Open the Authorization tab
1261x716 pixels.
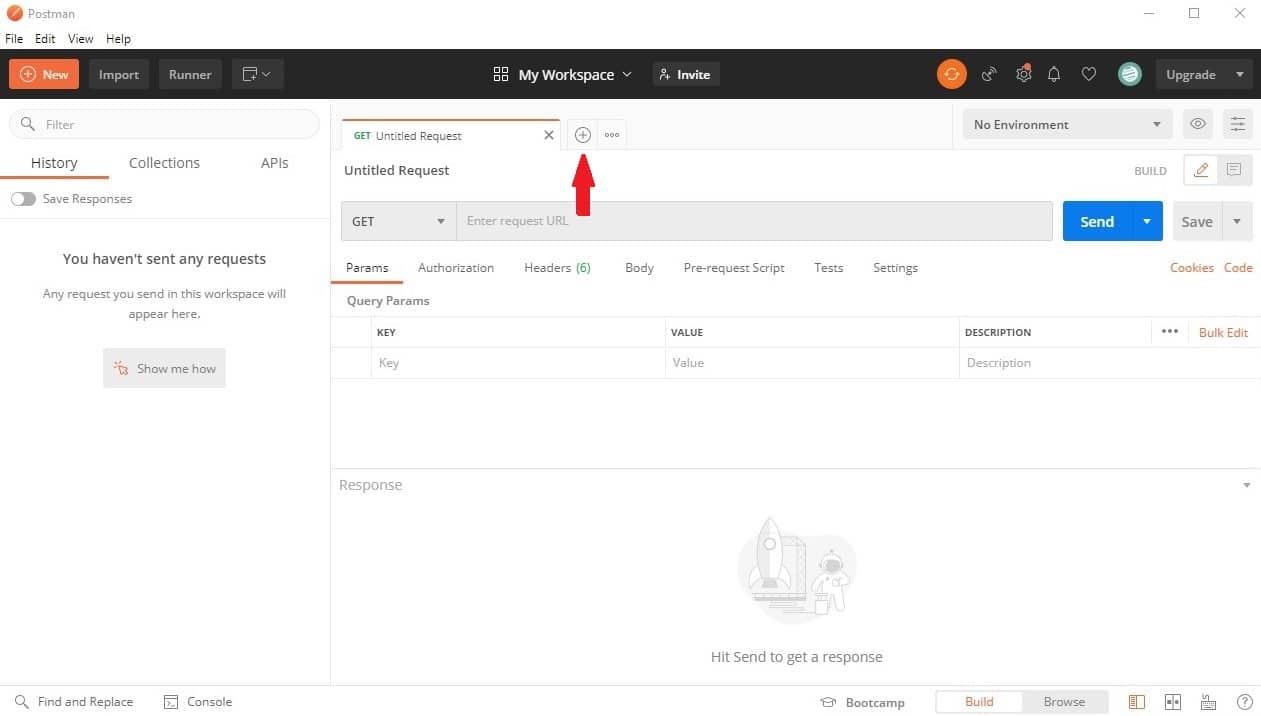[456, 268]
